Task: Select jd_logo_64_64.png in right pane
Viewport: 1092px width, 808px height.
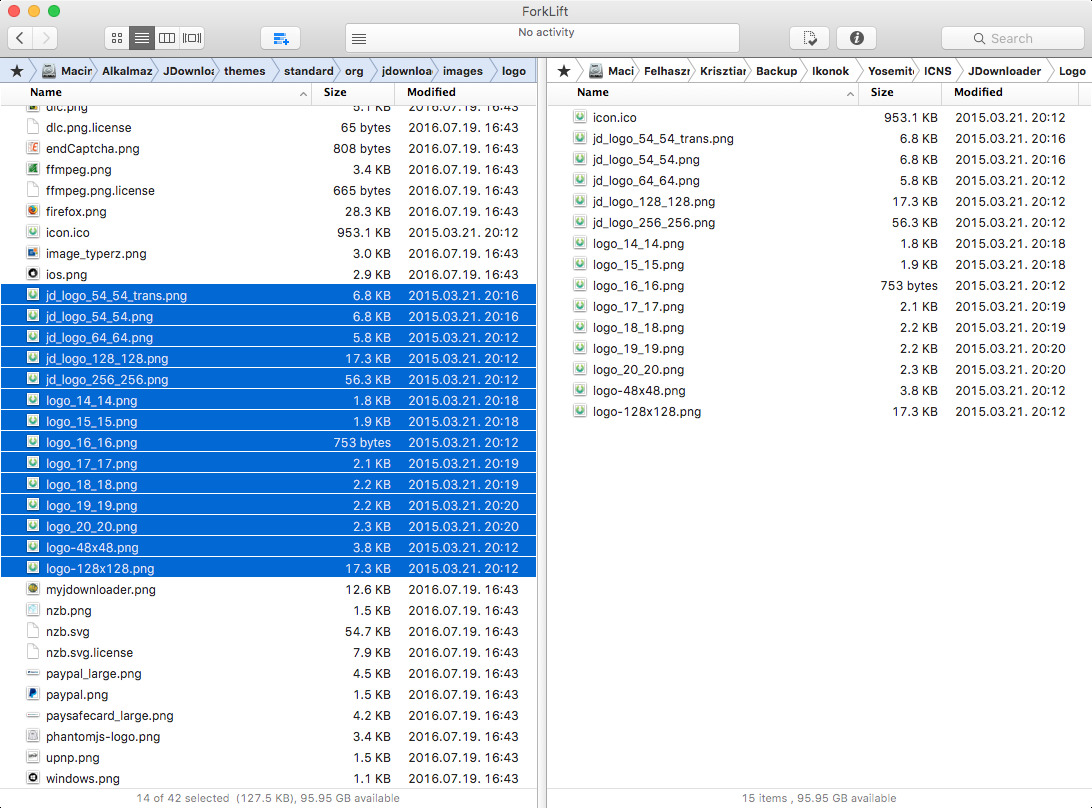Action: 820,180
